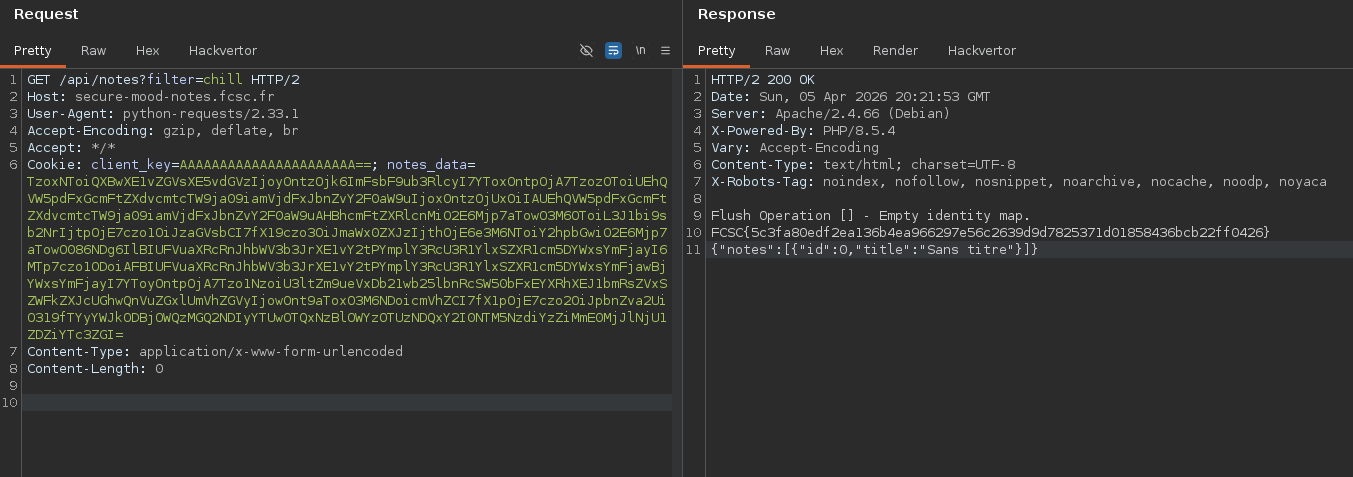The image size is (1353, 477).
Task: Select the Request Pretty tab
Action: pyautogui.click(x=32, y=50)
